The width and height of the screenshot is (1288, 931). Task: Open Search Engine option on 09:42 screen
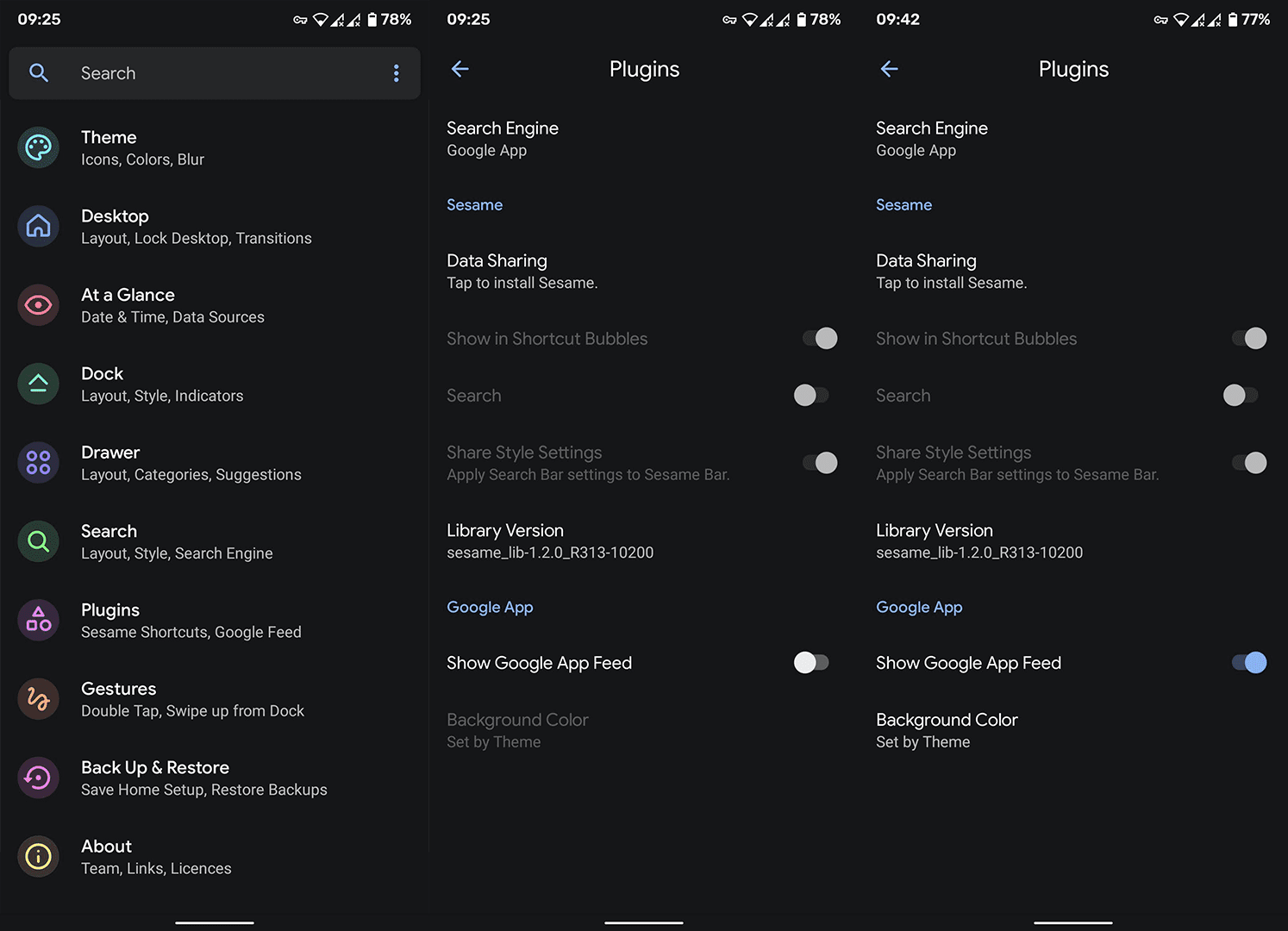(x=1072, y=139)
